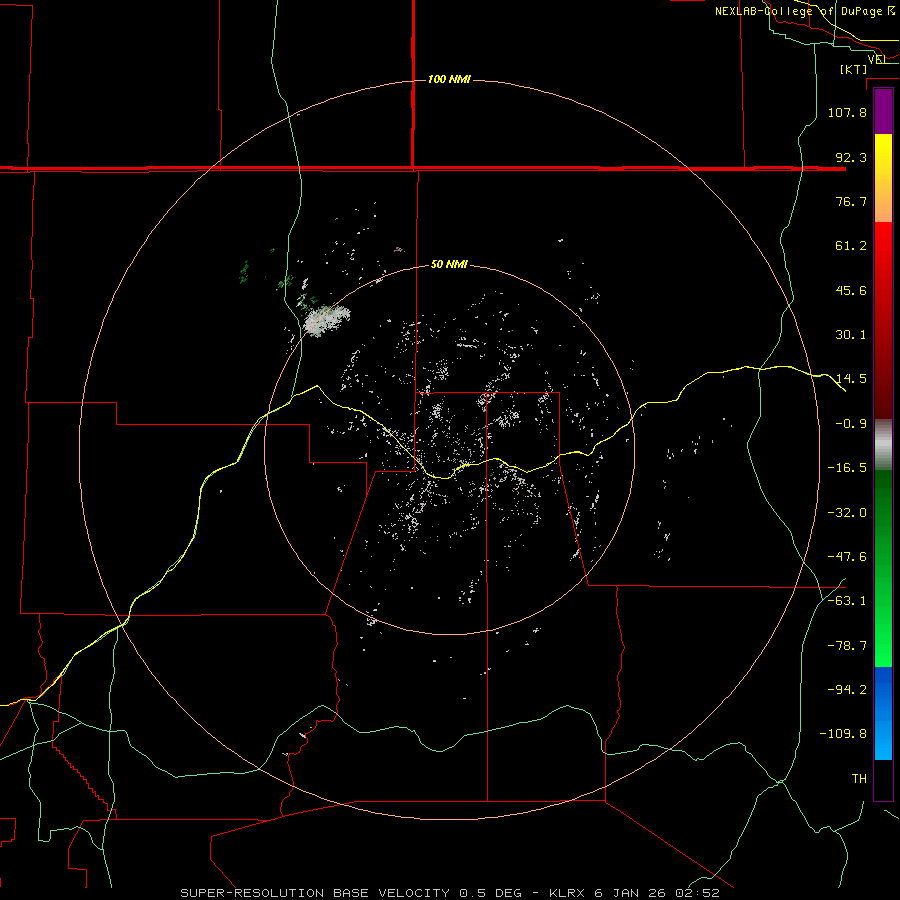This screenshot has height=900, width=900.
Task: Click the [KT] units label
Action: [854, 69]
